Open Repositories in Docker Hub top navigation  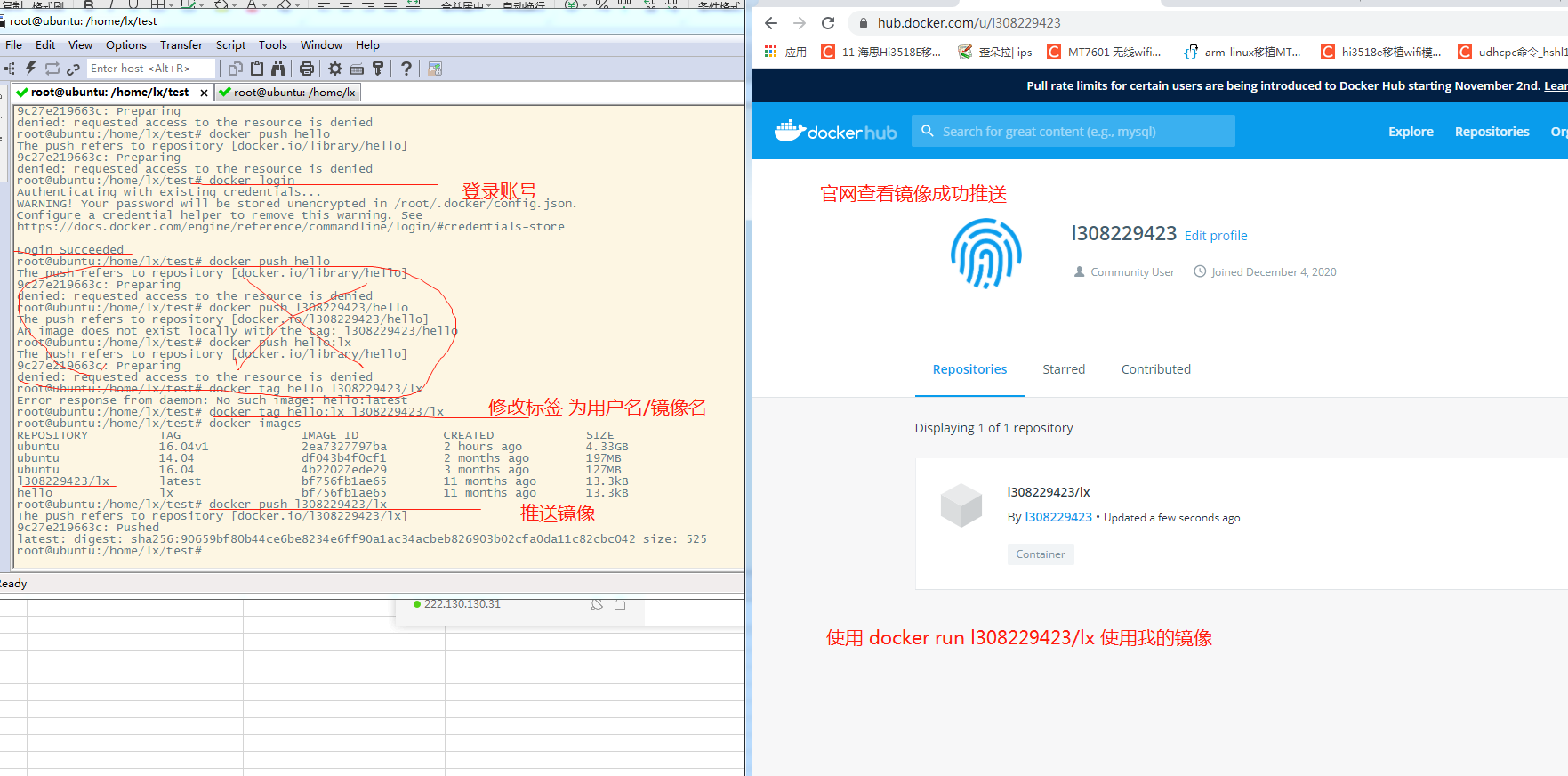click(x=1492, y=132)
